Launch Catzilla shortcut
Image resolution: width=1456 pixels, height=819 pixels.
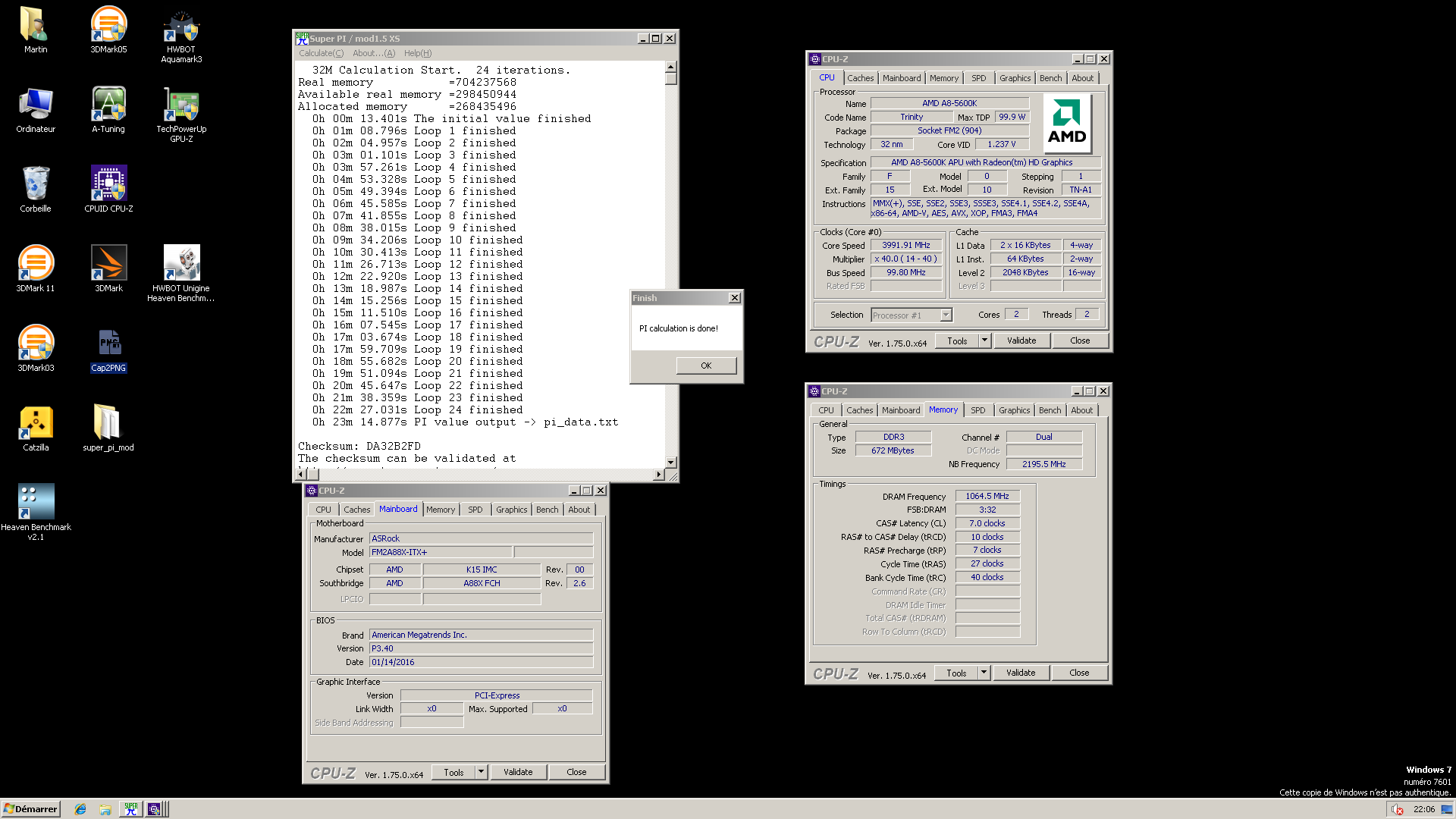point(36,428)
